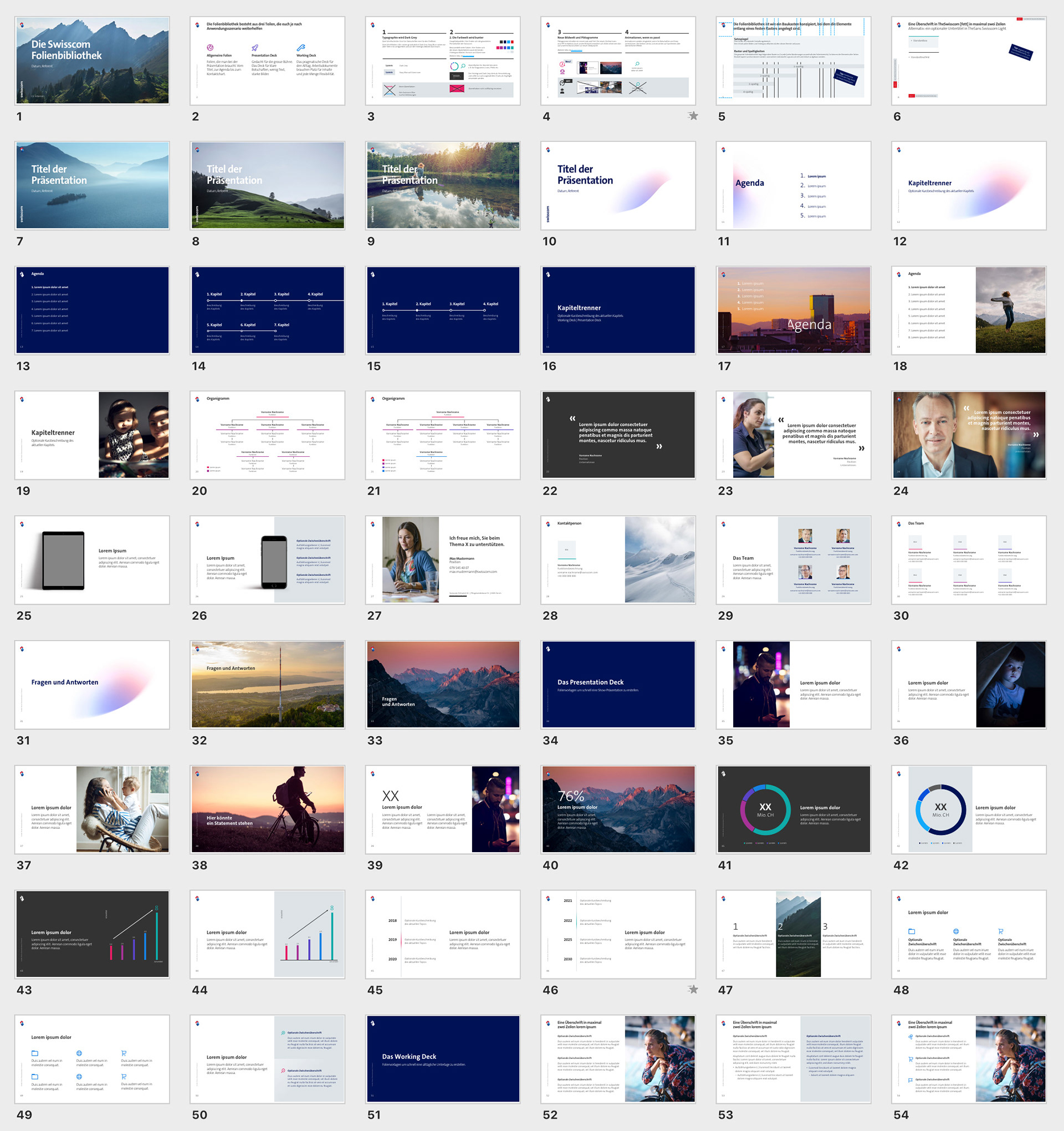Click the transition star icon under slide 46

693,989
